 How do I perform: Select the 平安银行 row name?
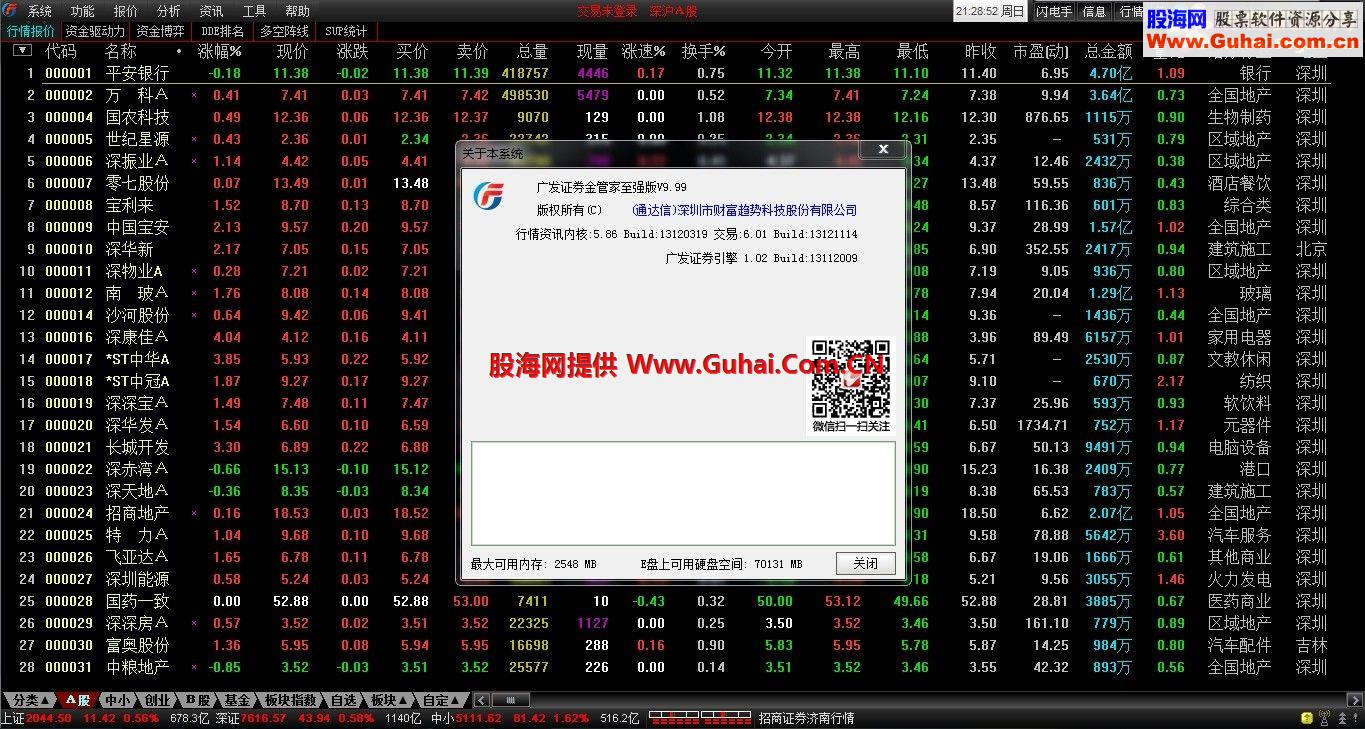tap(137, 73)
